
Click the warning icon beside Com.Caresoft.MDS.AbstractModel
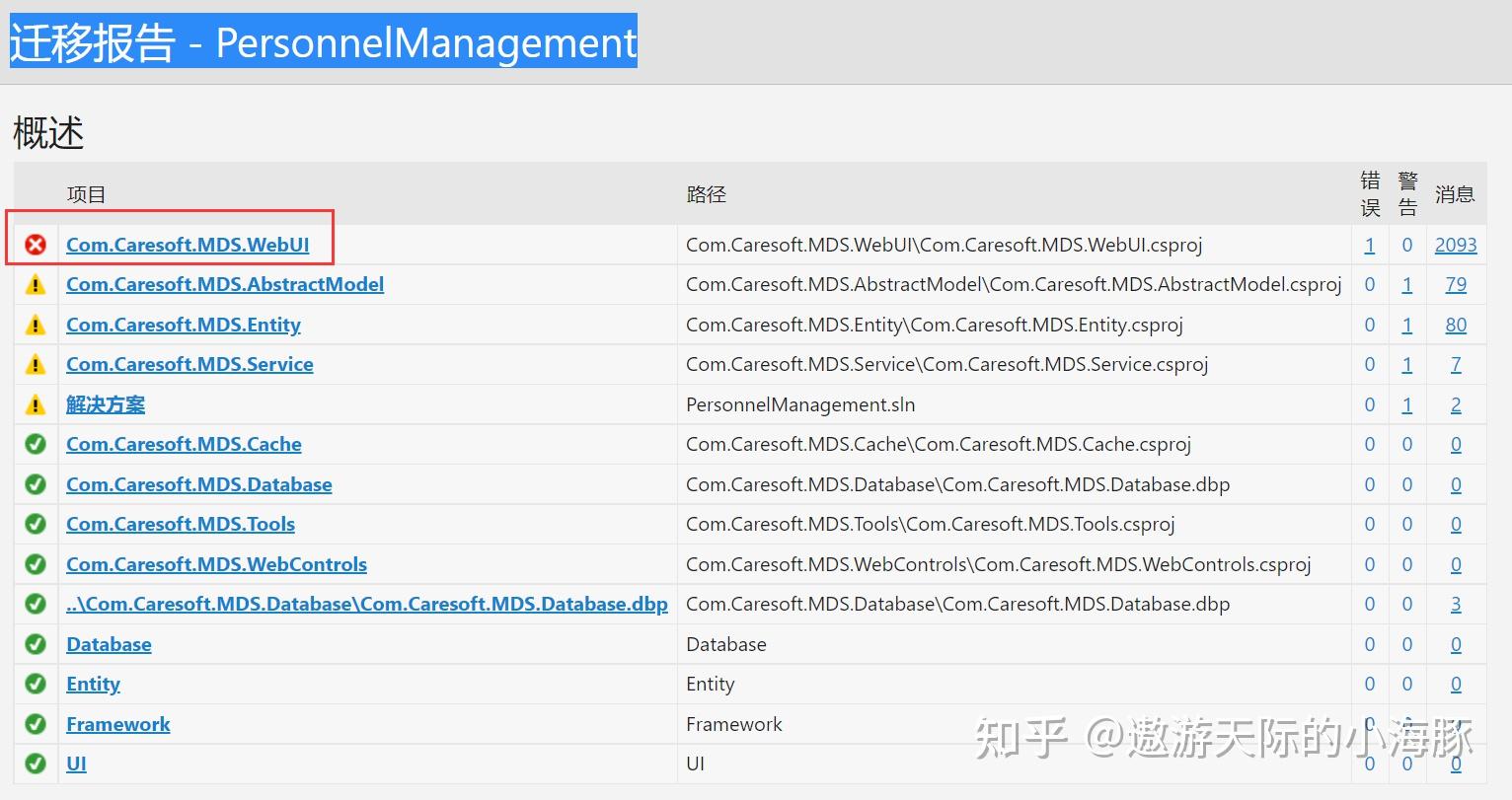pyautogui.click(x=36, y=285)
